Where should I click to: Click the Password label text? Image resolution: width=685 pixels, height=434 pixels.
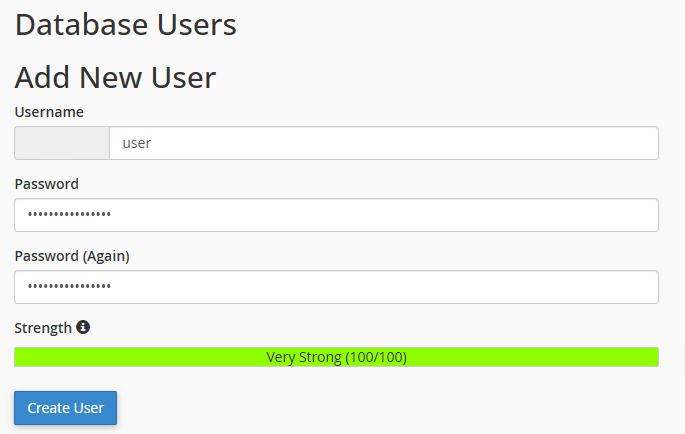click(x=47, y=184)
